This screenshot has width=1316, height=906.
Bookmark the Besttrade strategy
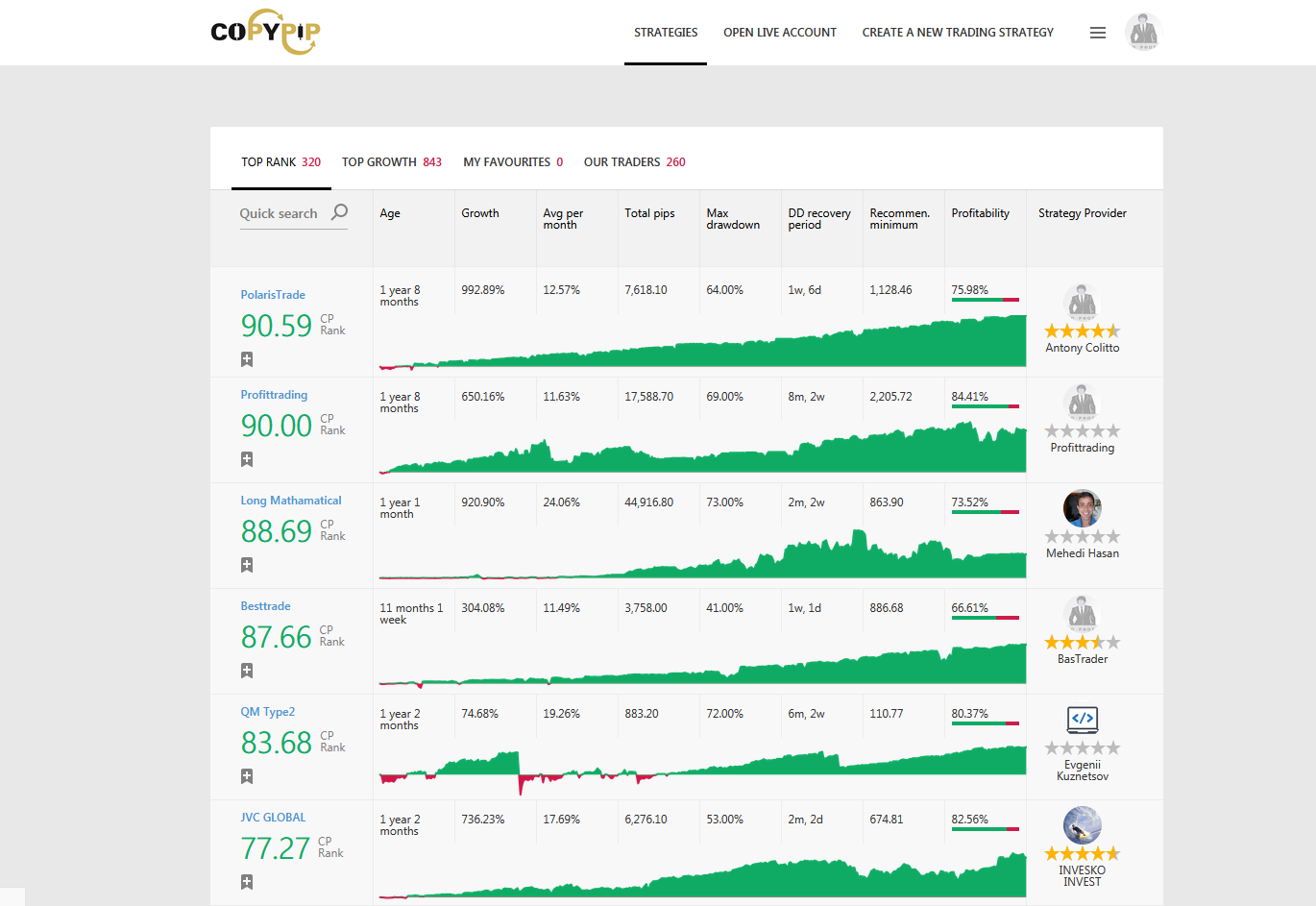247,671
